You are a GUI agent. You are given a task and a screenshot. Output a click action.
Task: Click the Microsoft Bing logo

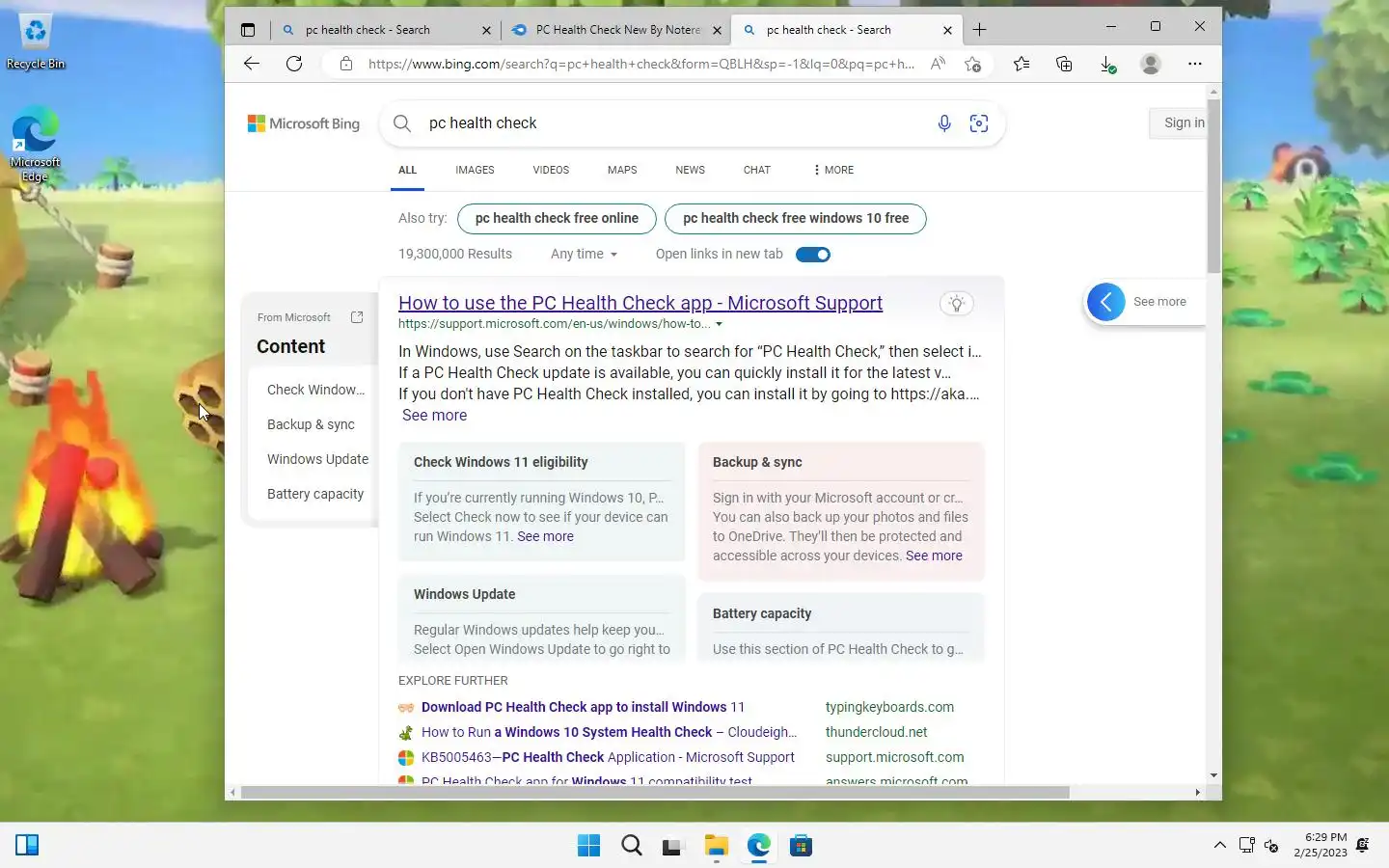pyautogui.click(x=304, y=123)
